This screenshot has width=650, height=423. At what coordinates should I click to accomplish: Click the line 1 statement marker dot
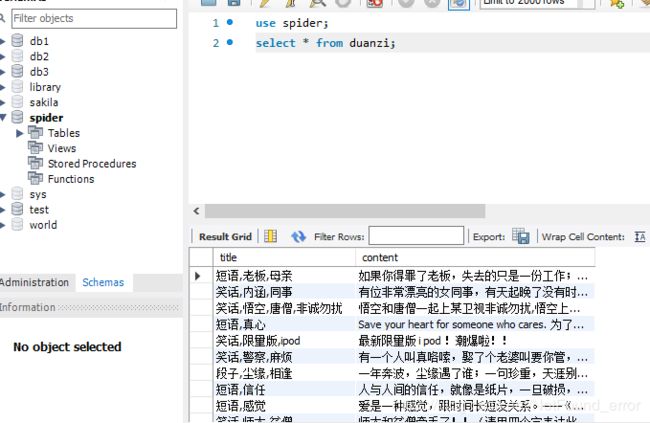pos(230,22)
